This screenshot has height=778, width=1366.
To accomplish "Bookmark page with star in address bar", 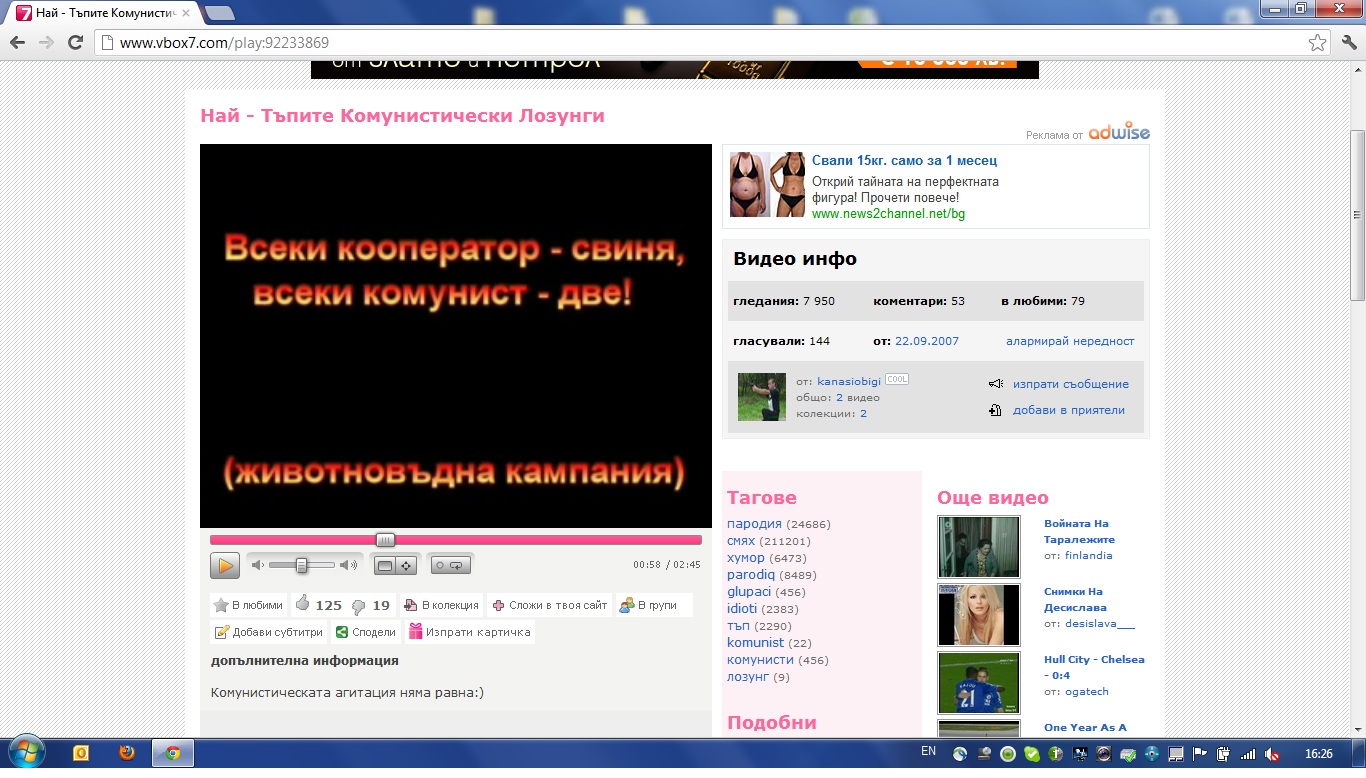I will (1318, 43).
